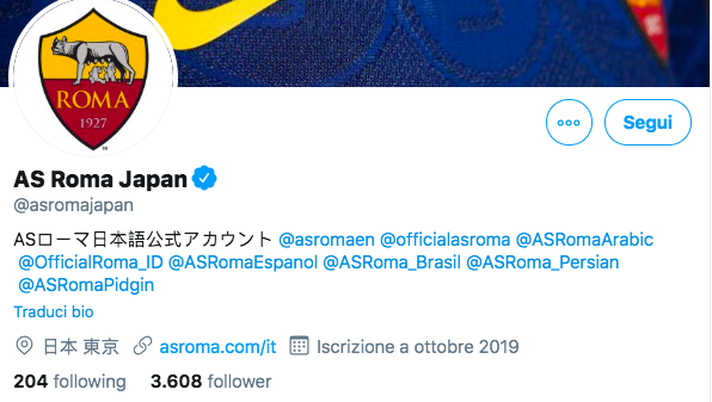Open the asroma.com/it website link
The image size is (712, 402).
(x=217, y=347)
